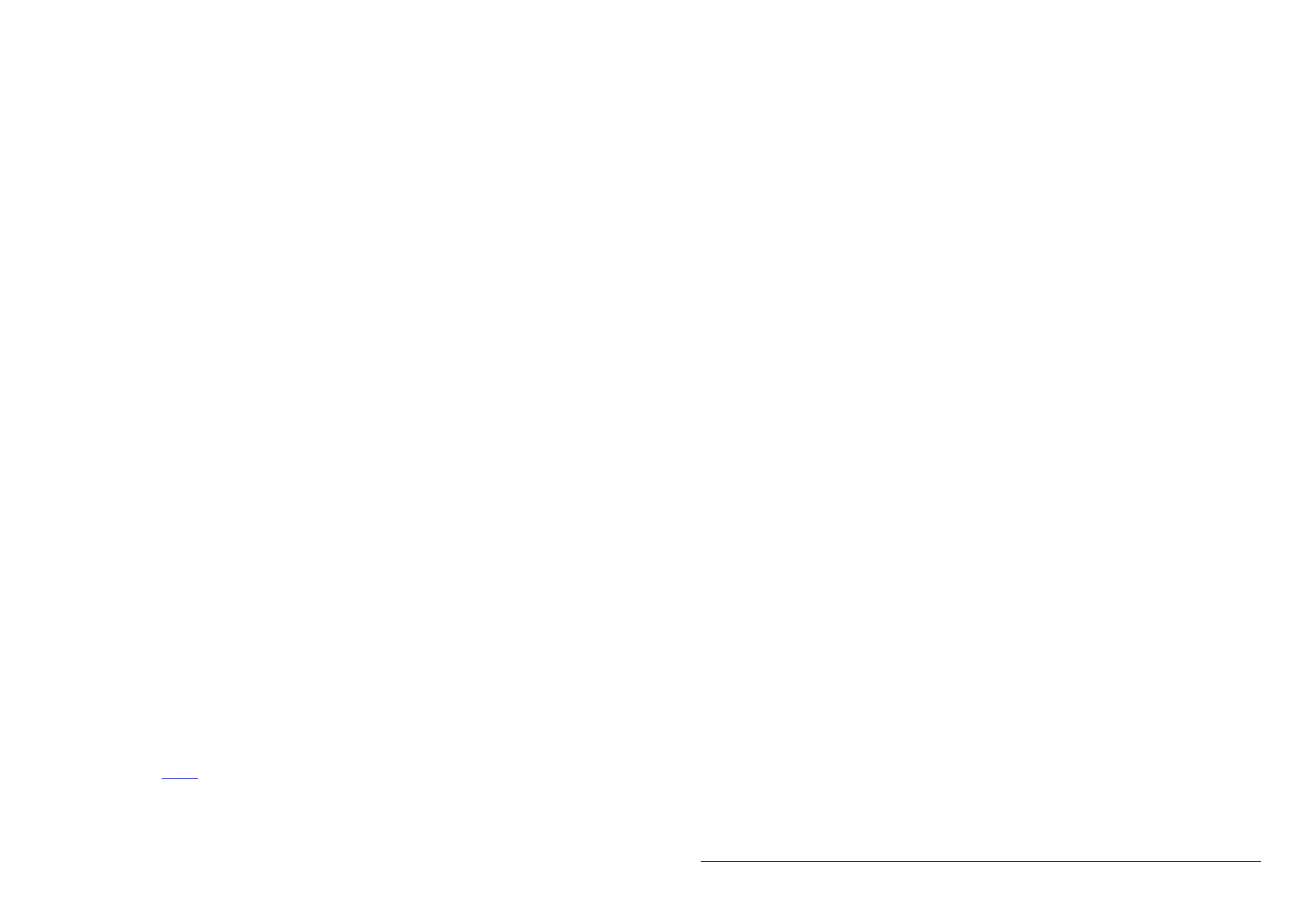1308x924 pixels.
Task: Click the blue underlined link on left page
Action: click(180, 778)
